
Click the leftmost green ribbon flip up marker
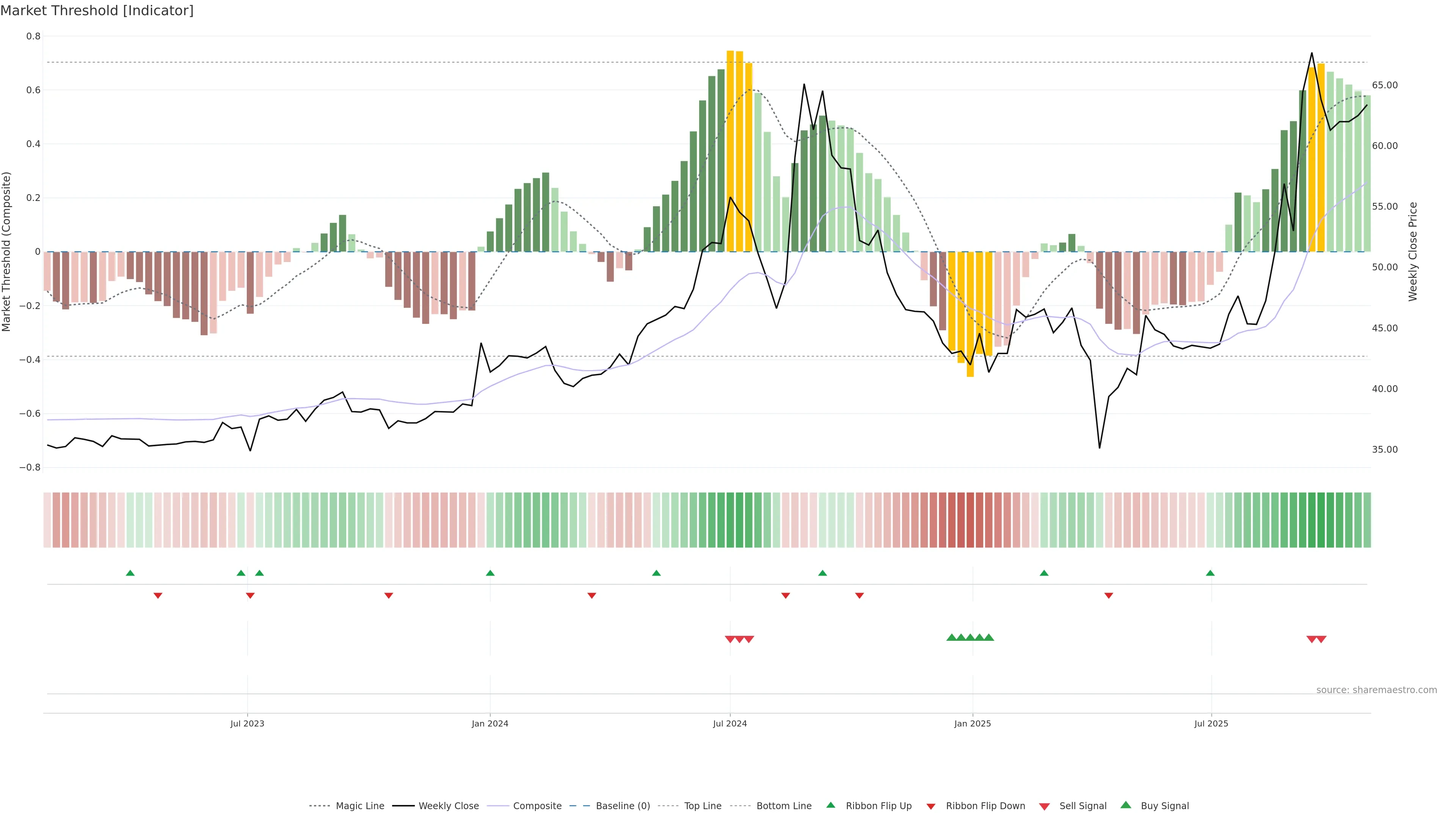click(x=130, y=573)
